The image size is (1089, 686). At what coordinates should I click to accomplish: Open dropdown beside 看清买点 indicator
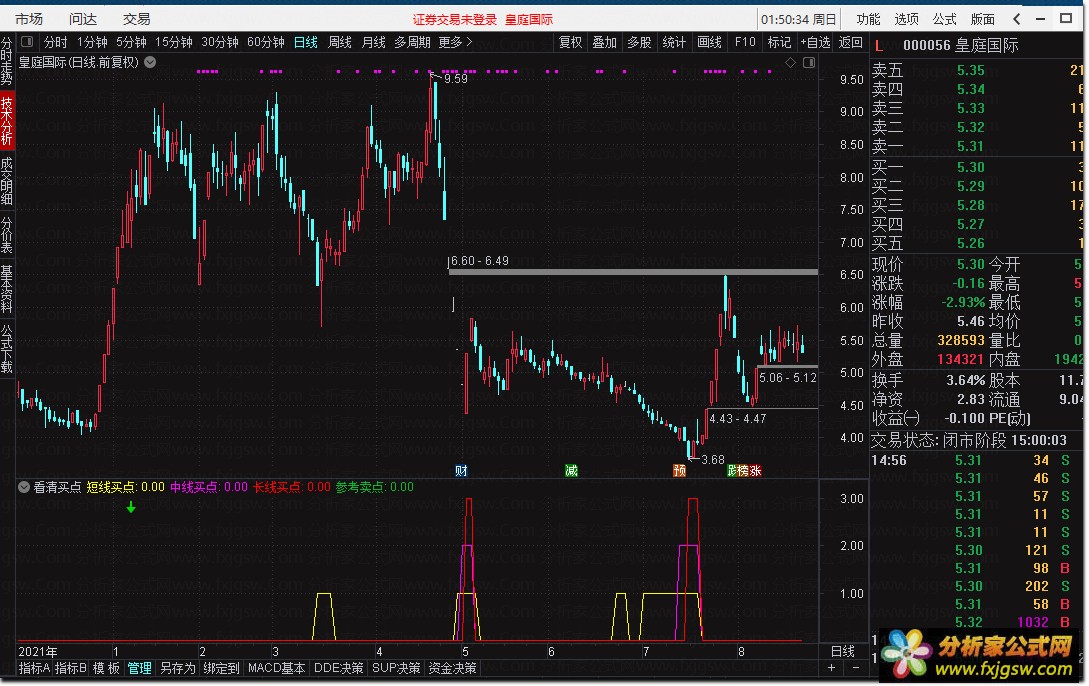24,487
